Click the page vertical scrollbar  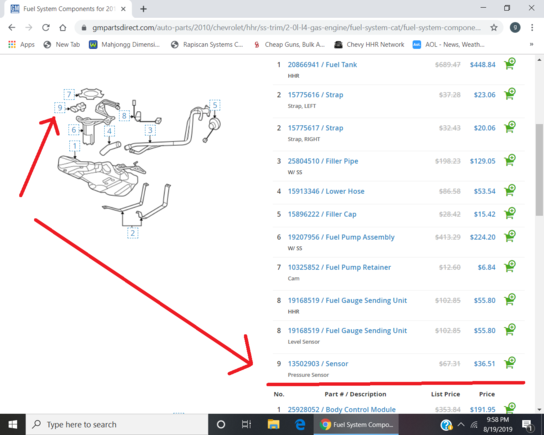[539, 170]
